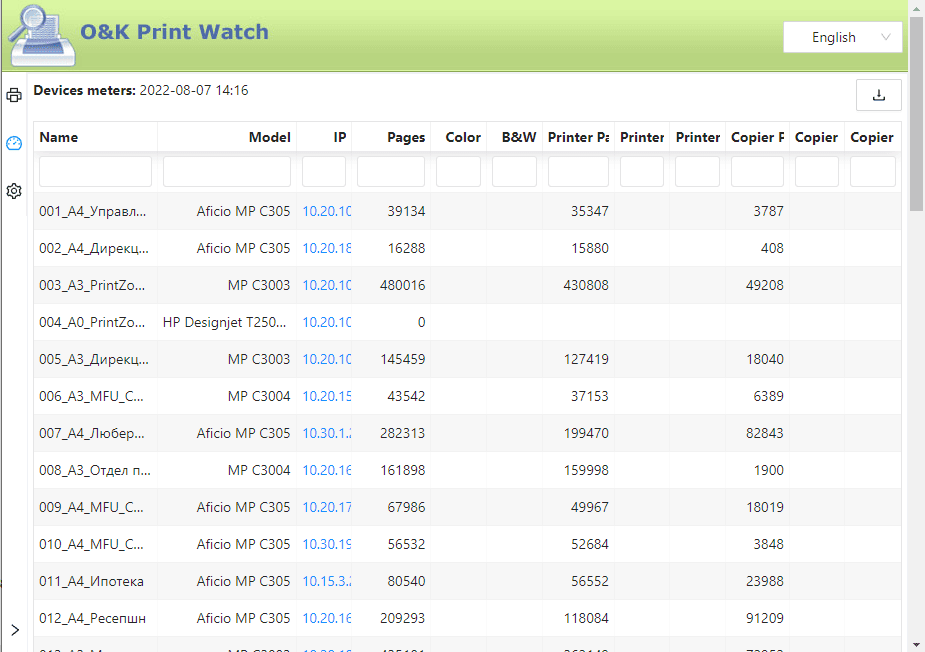Sort by the Pages column header
Screen dimensions: 925x652
(x=406, y=137)
